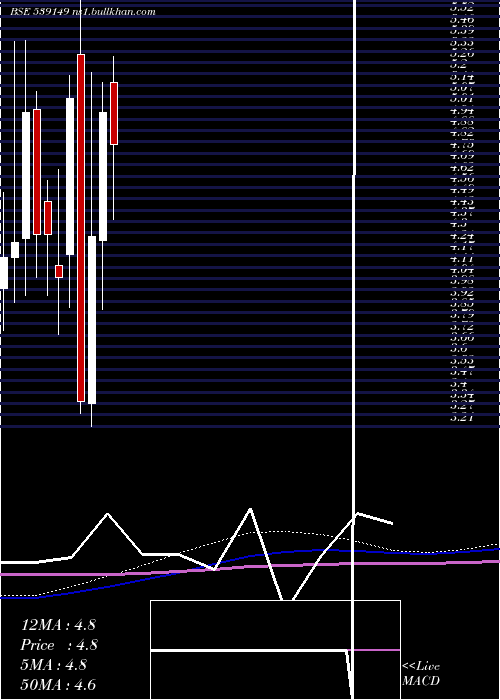Select the 50MA : 4.6 readout

pyautogui.click(x=58, y=685)
